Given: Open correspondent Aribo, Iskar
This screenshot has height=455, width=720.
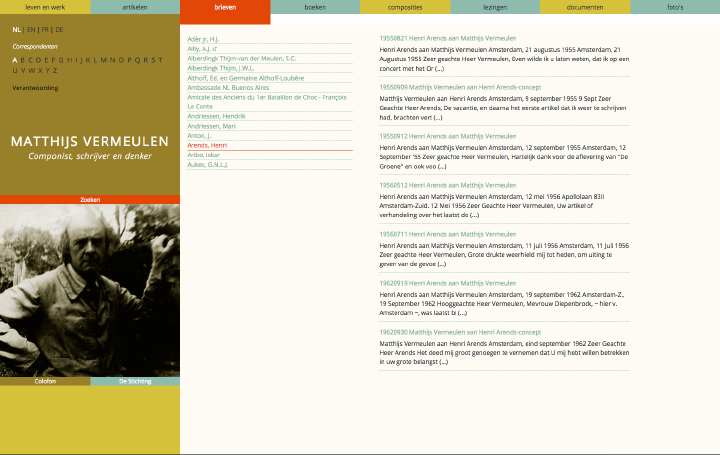Looking at the screenshot, I should [x=203, y=155].
